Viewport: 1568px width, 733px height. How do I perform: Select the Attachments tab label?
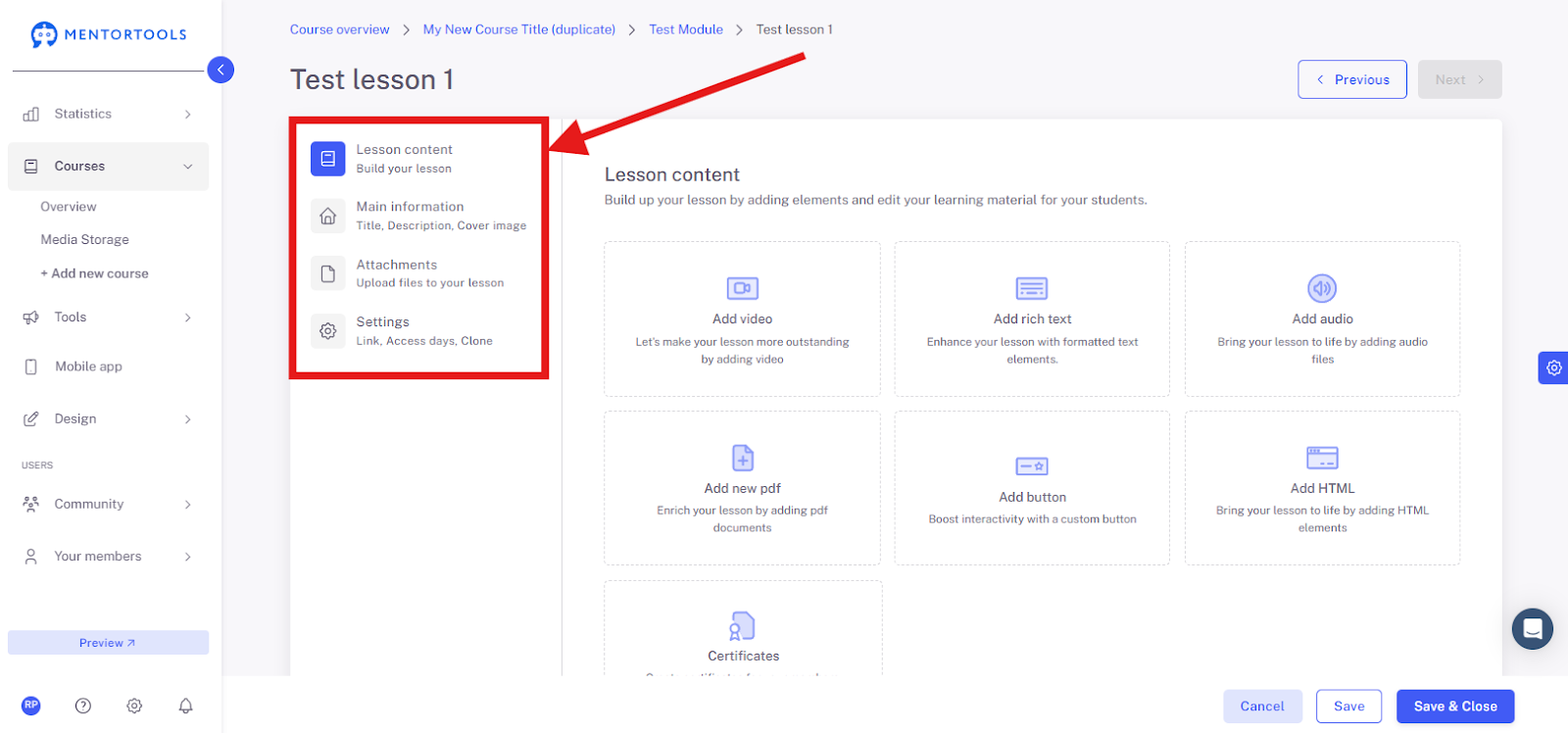tap(397, 265)
